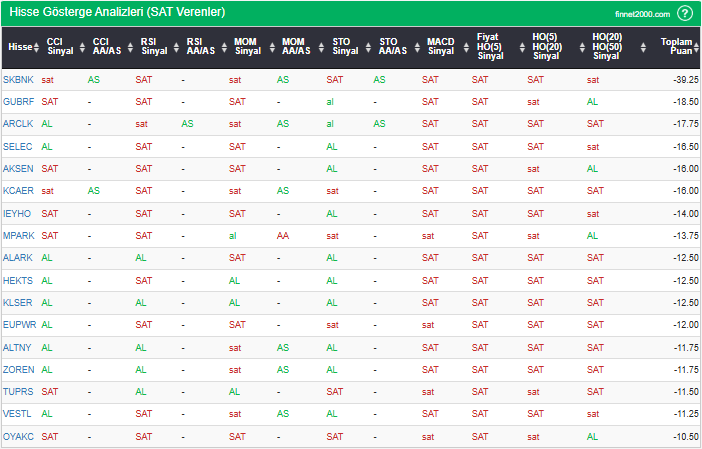Sort by RSI AA/AS column arrows
702x449 pixels.
(224, 47)
